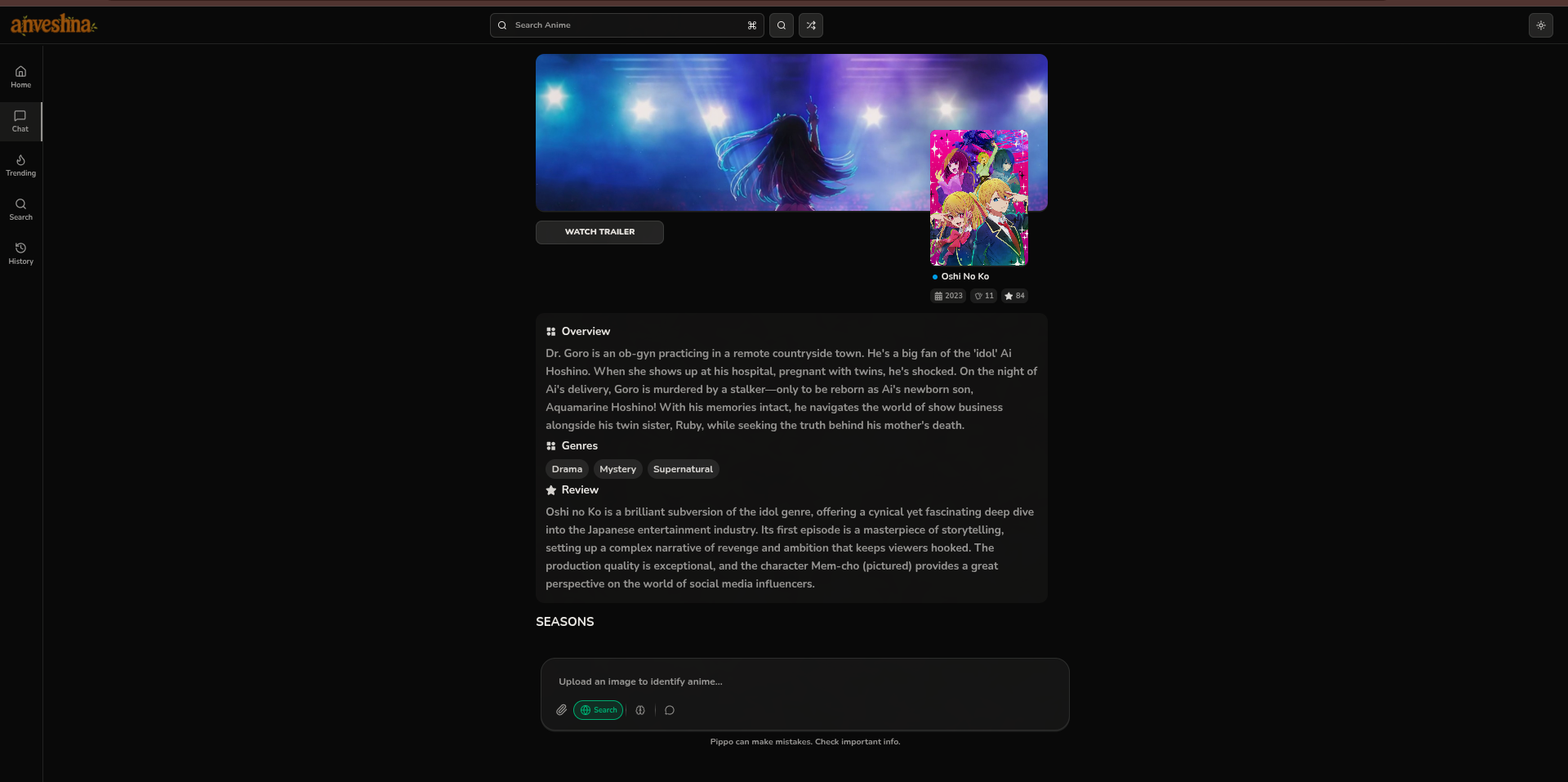Viewport: 1568px width, 782px height.
Task: Click the ainveshna logo
Action: tap(53, 25)
